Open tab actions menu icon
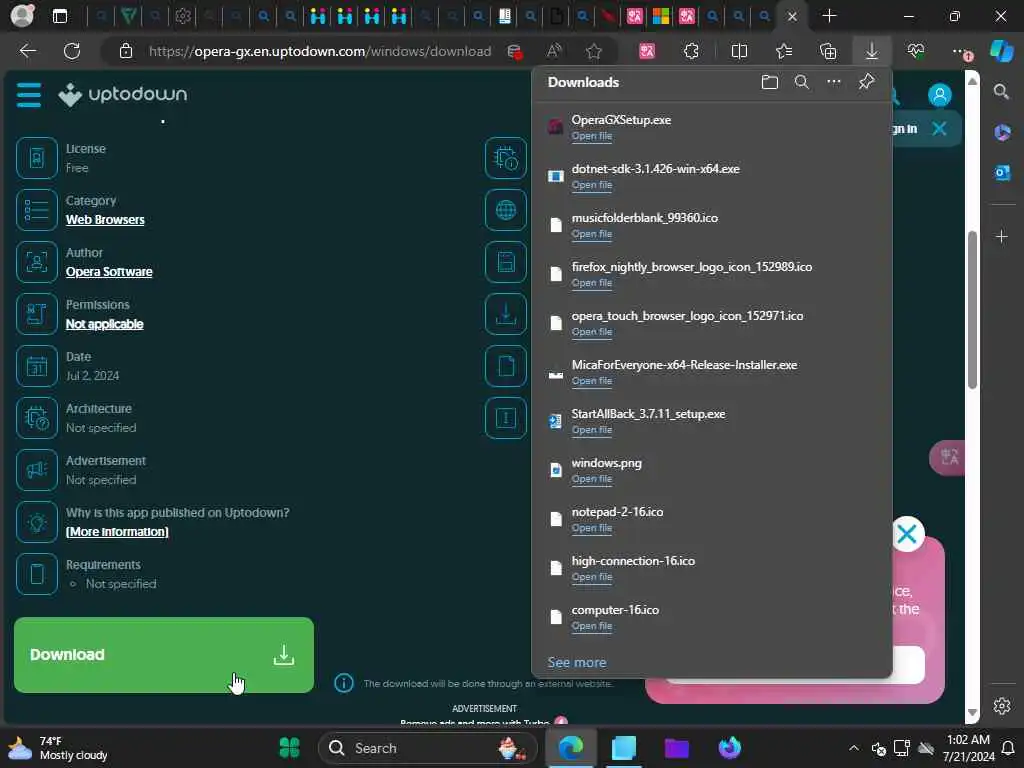 click(59, 16)
